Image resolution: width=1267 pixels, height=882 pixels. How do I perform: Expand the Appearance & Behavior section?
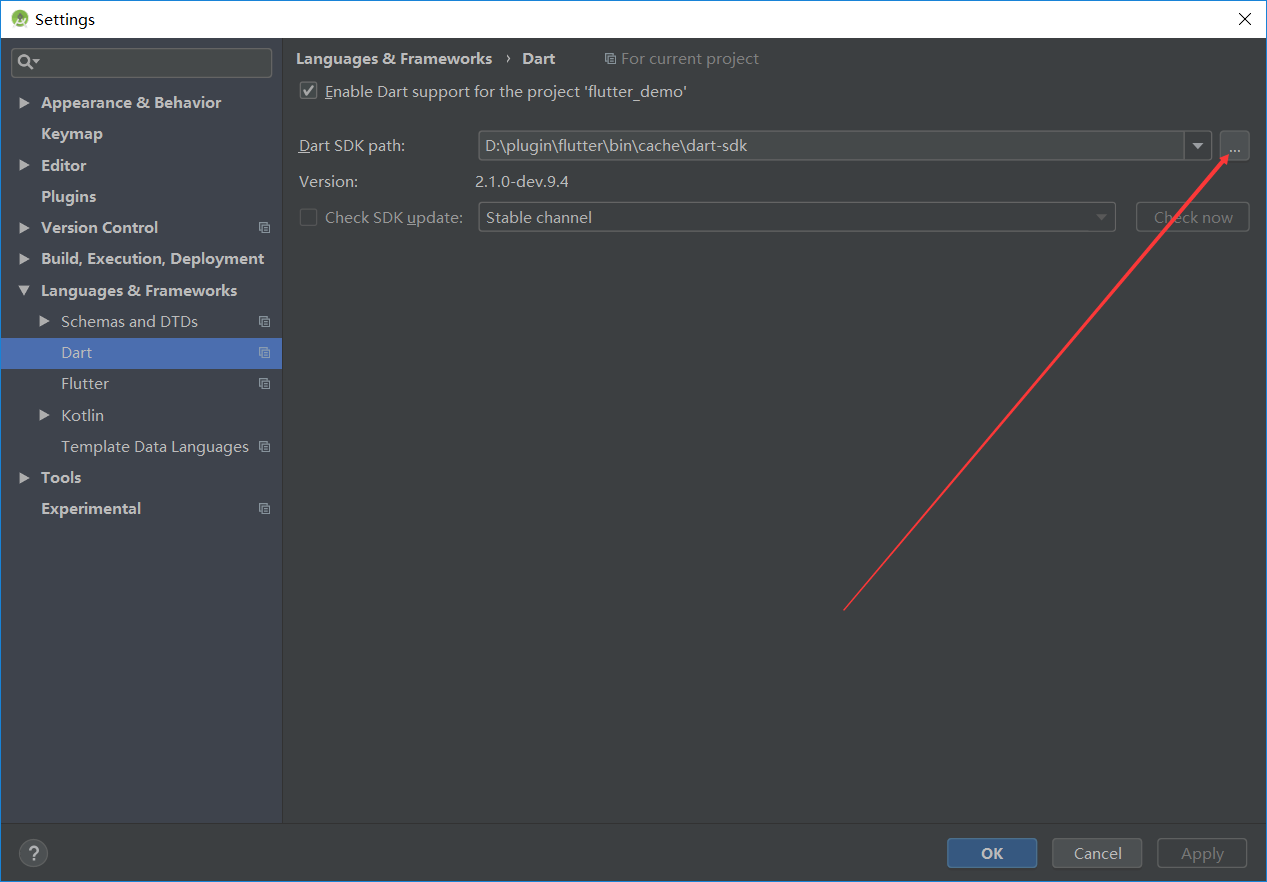pos(24,103)
